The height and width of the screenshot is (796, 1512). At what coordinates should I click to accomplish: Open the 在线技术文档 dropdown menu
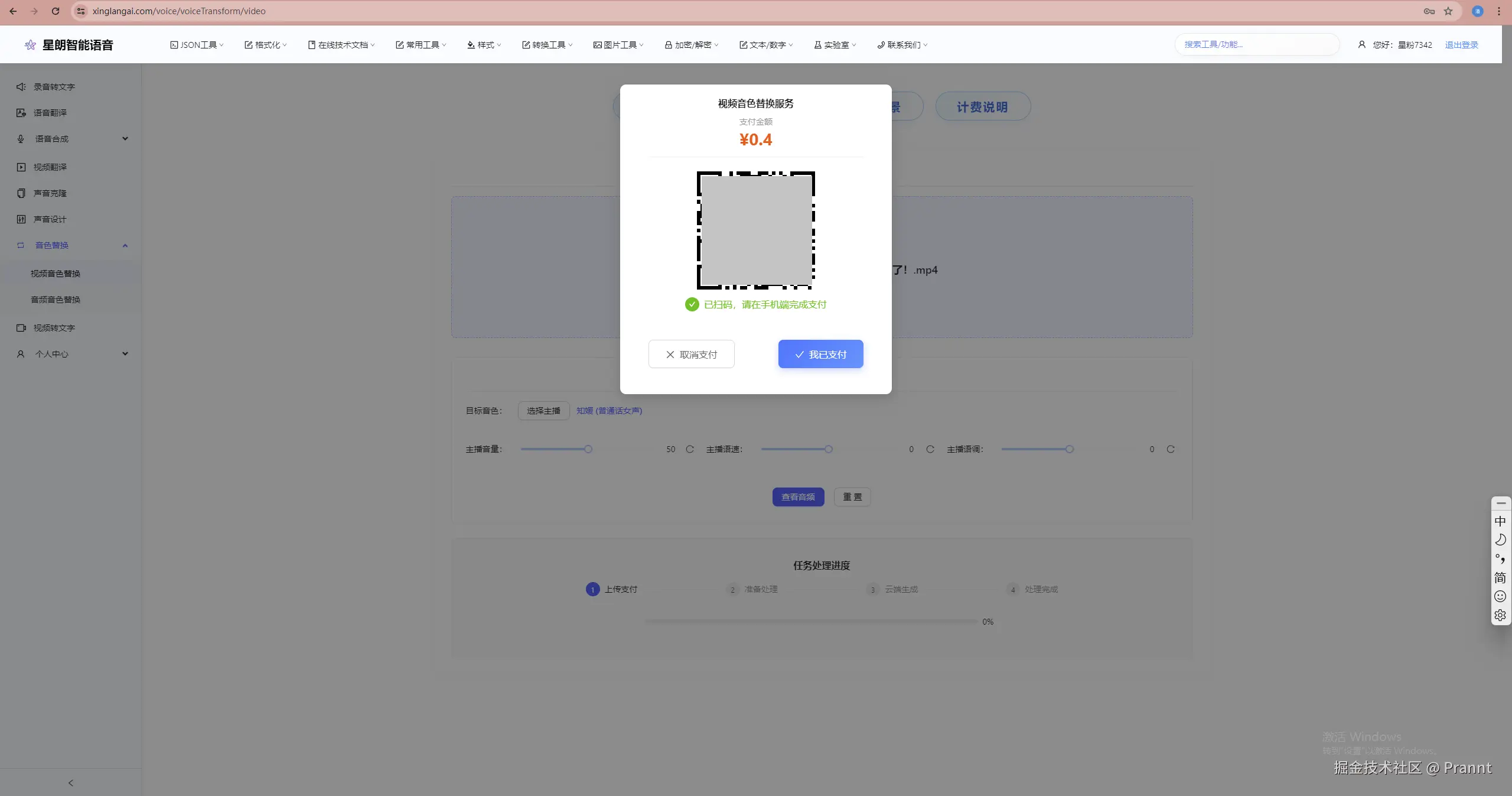pos(341,45)
